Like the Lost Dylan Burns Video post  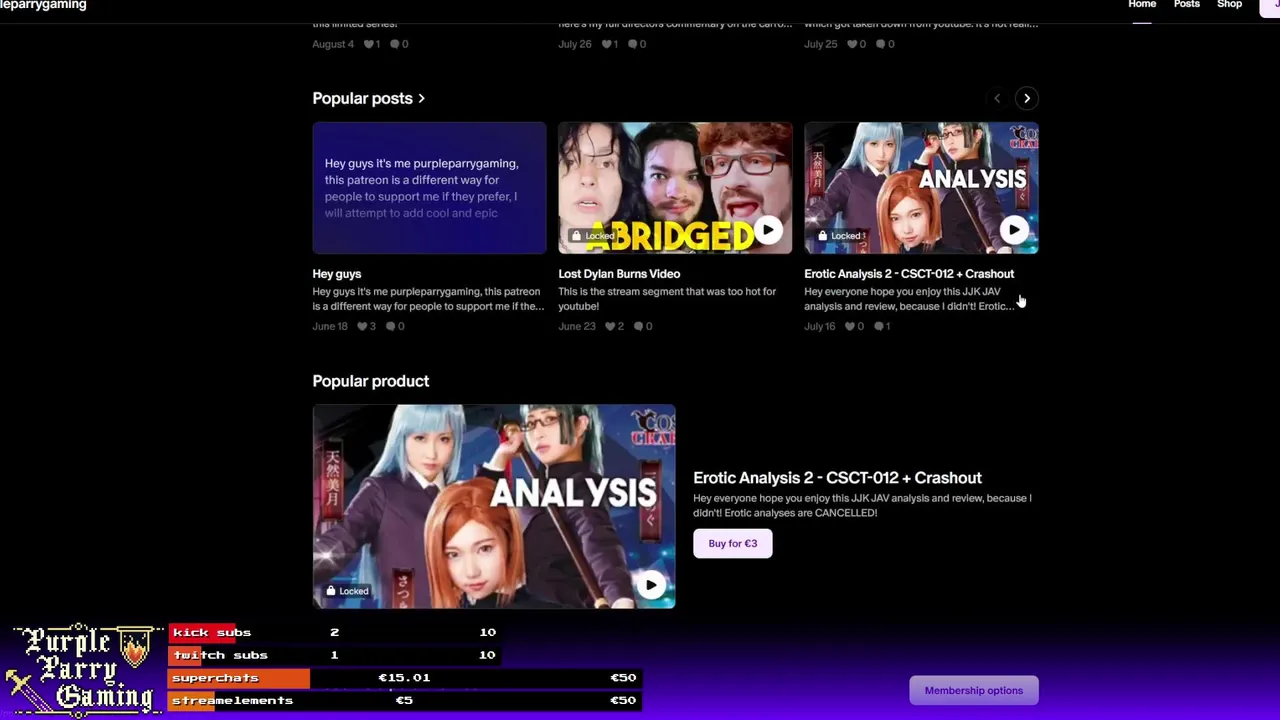tap(608, 326)
